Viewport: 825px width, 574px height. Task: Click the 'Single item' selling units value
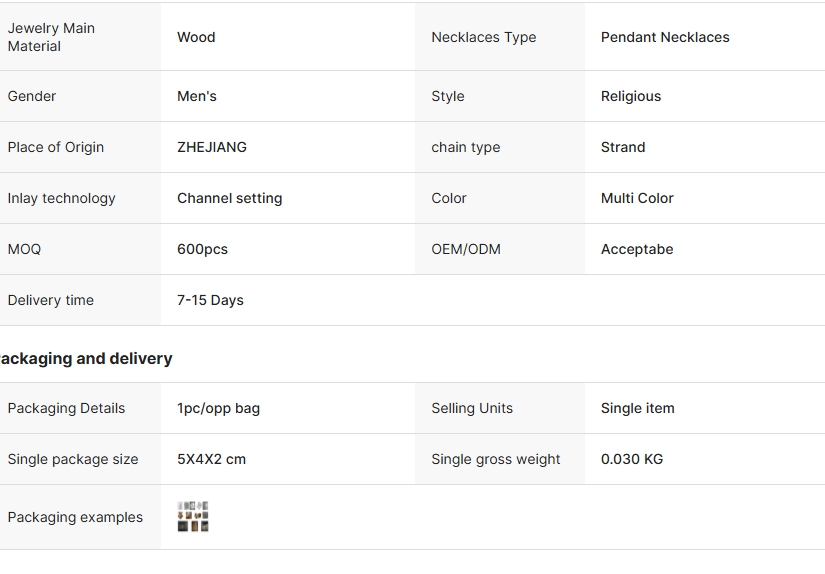[637, 408]
